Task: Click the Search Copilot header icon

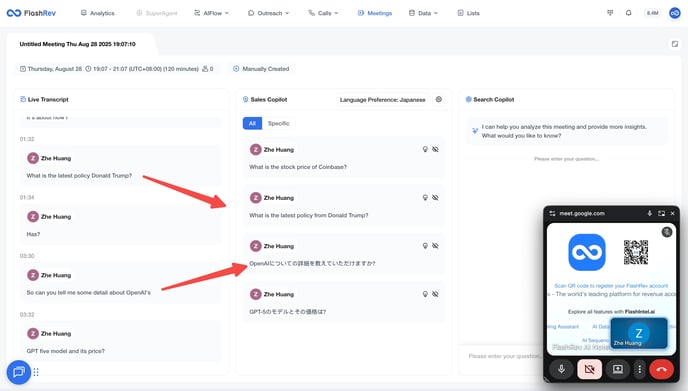Action: [468, 99]
